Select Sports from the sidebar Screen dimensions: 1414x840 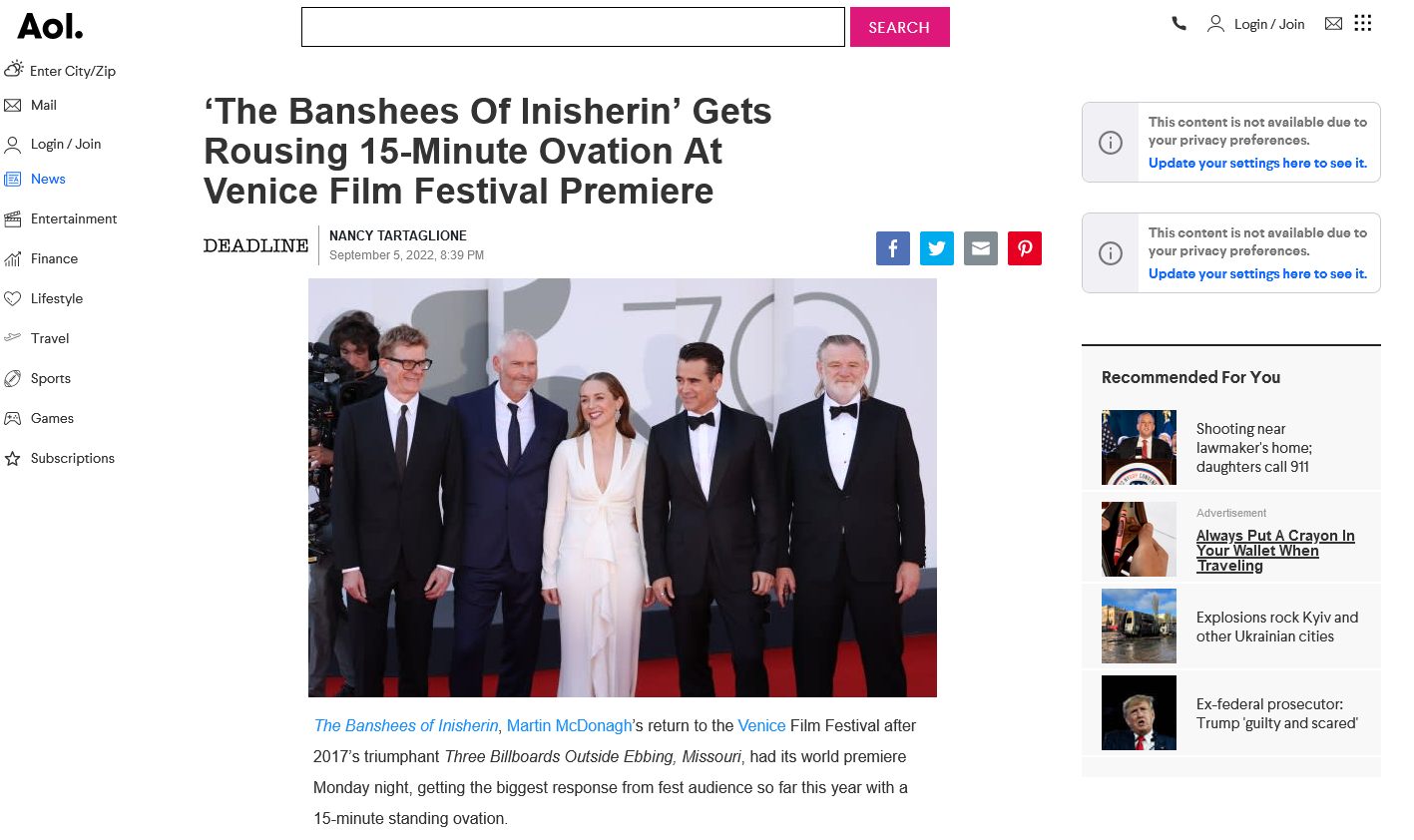[50, 378]
